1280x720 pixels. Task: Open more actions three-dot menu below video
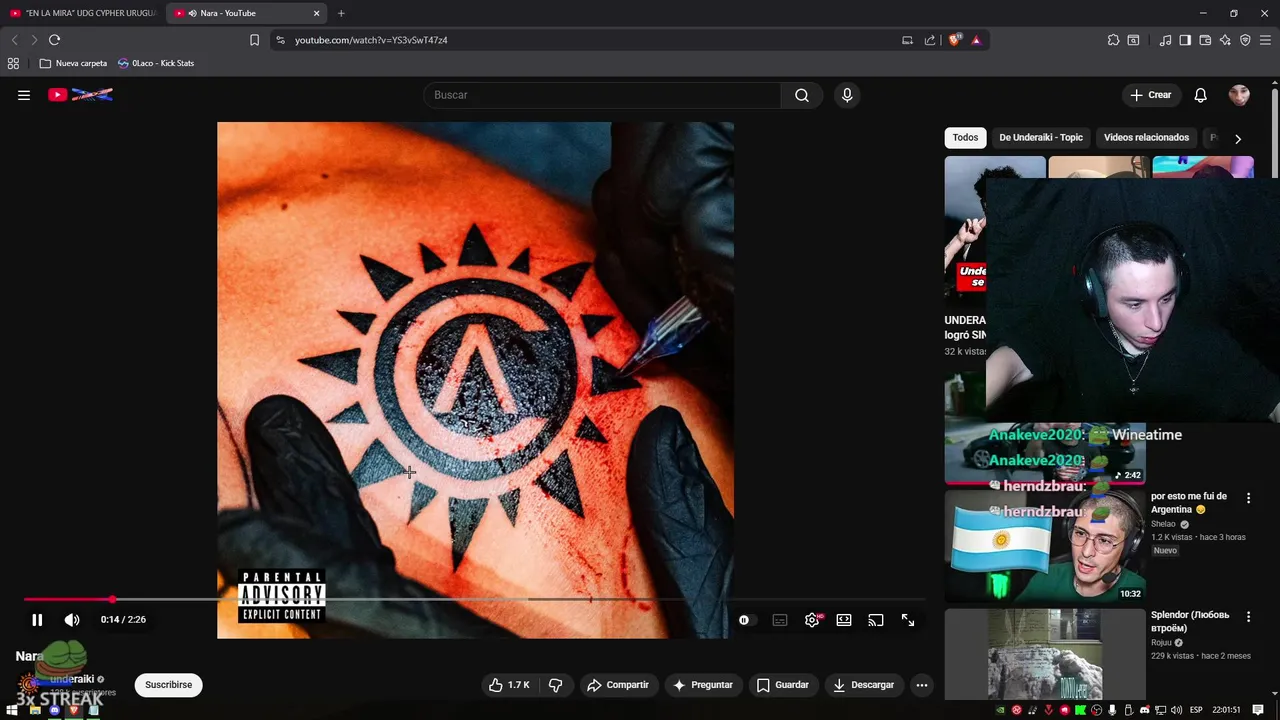click(x=922, y=685)
